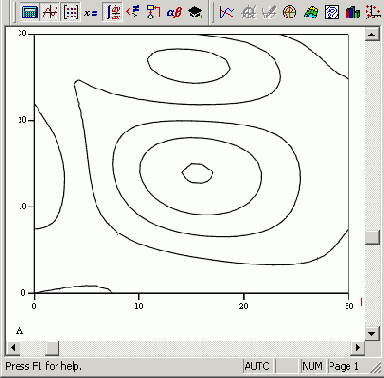
Task: Click the NUM status indicator
Action: (312, 366)
